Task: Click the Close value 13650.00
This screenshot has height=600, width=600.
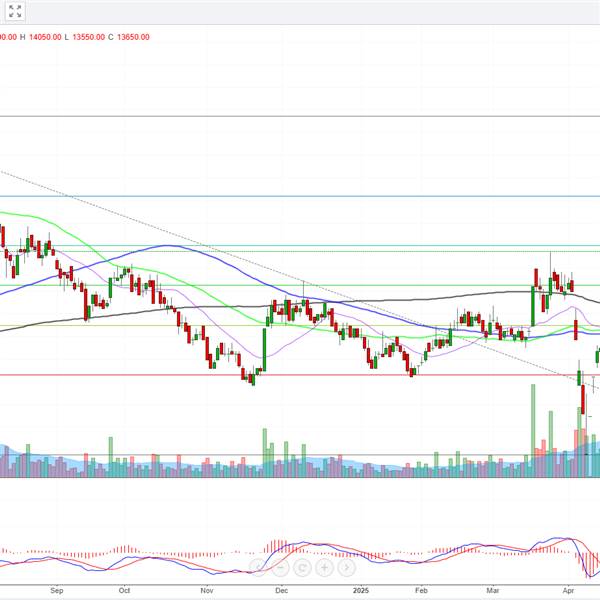Action: (x=133, y=37)
